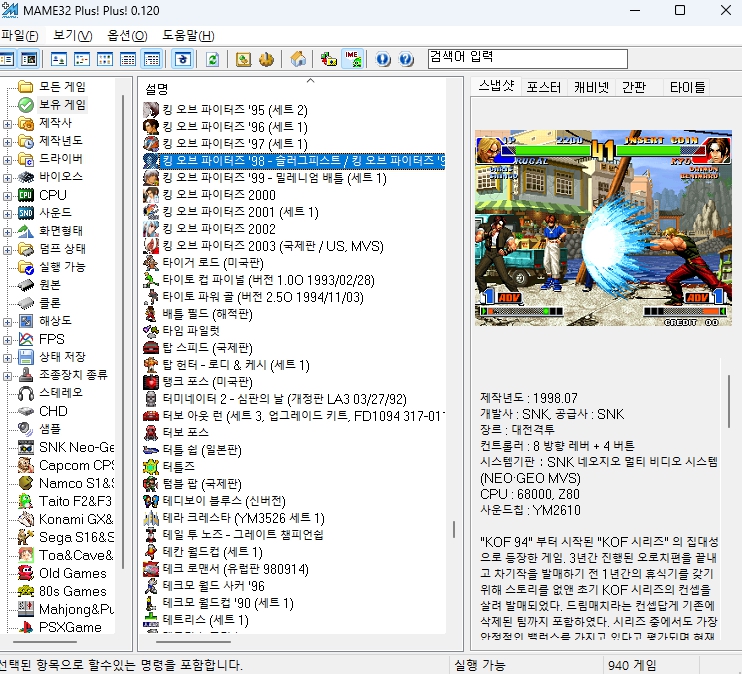
Task: Switch to large icons view
Action: [x=59, y=59]
